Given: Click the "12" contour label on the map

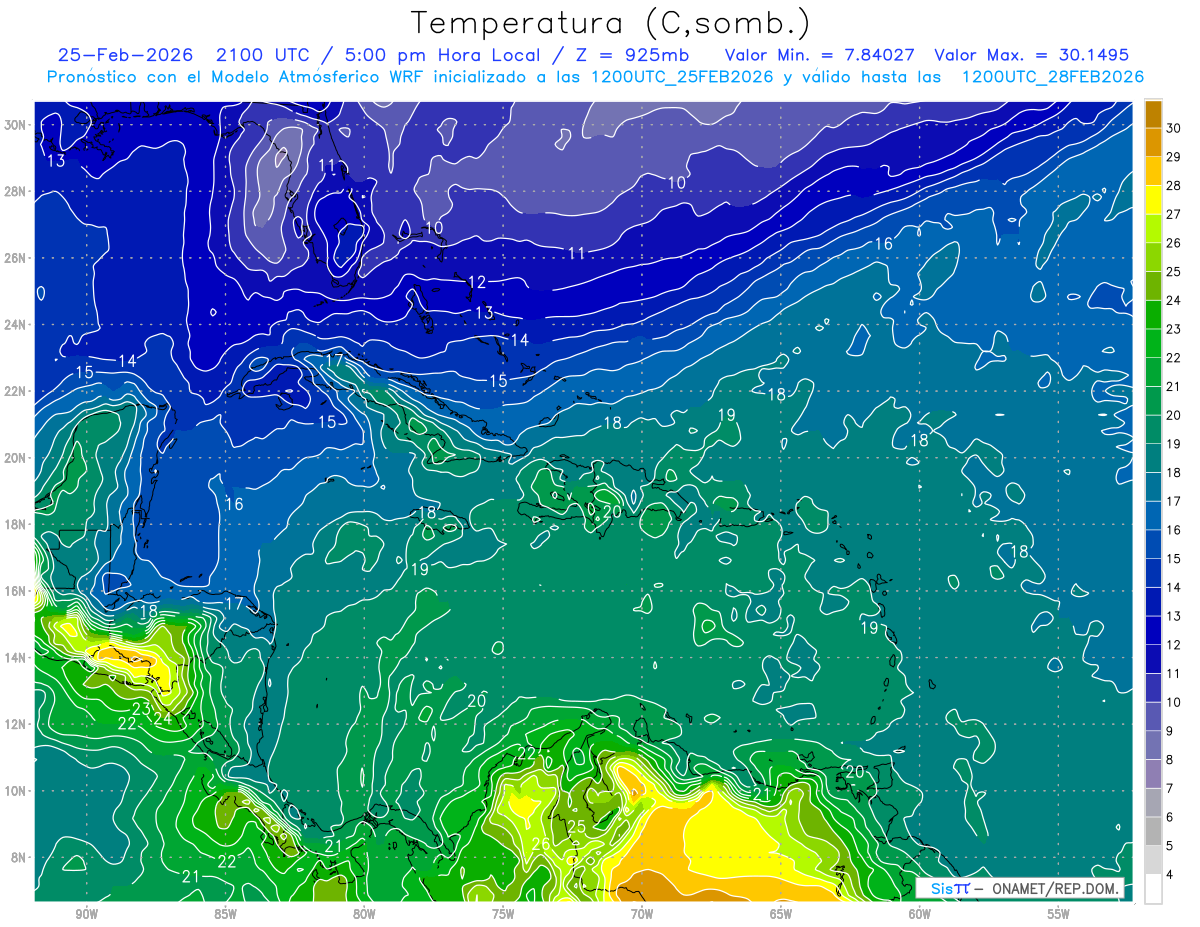Looking at the screenshot, I should point(477,283).
